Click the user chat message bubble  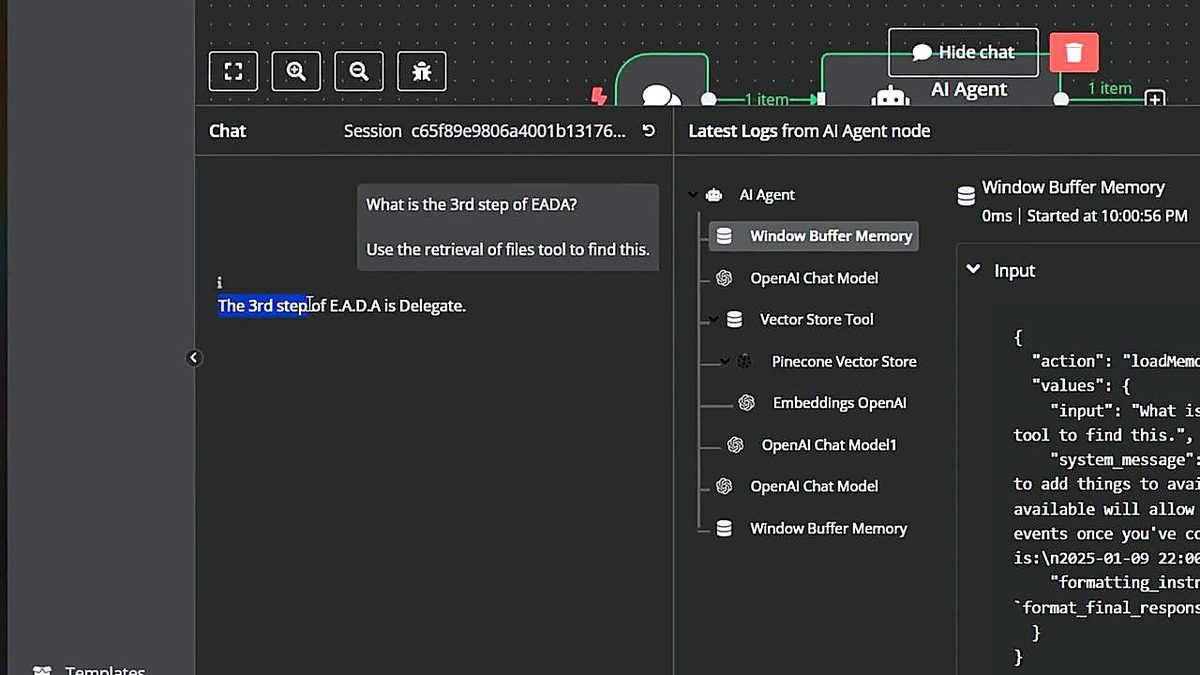click(x=508, y=227)
